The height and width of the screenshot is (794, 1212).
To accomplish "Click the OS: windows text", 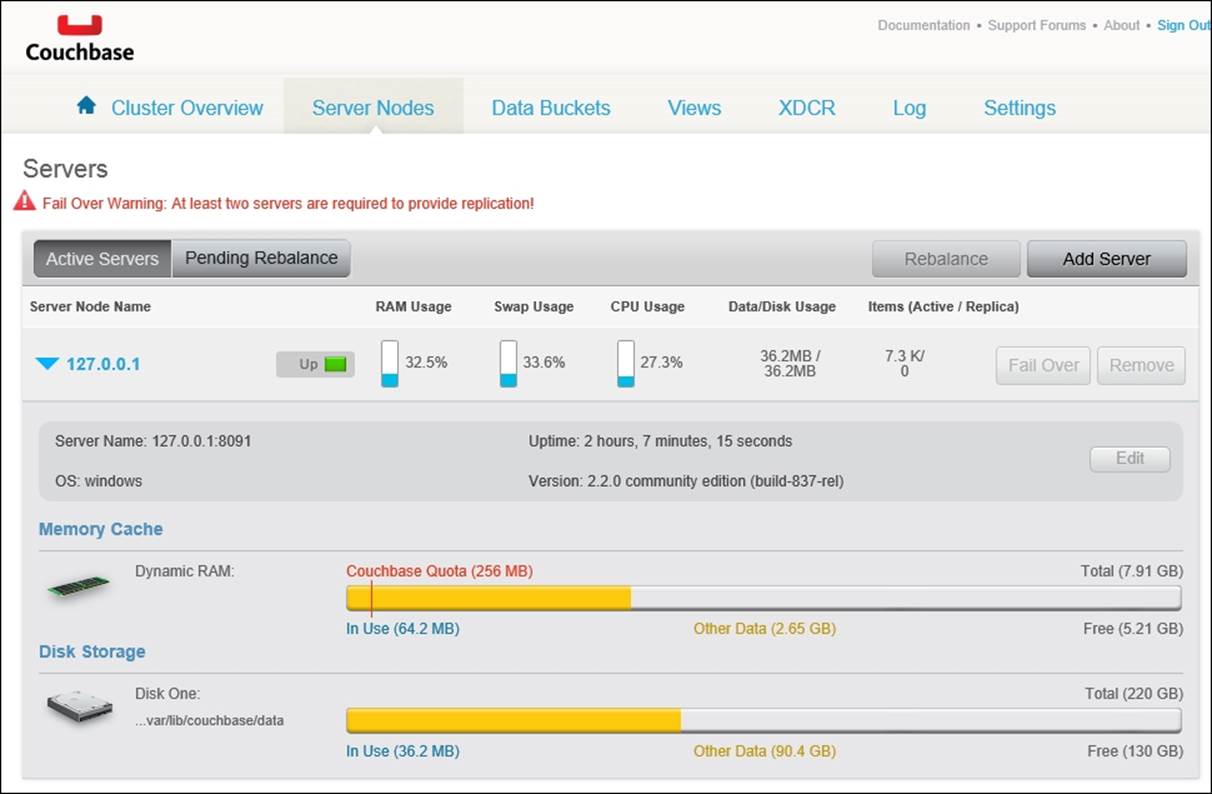I will (x=98, y=481).
